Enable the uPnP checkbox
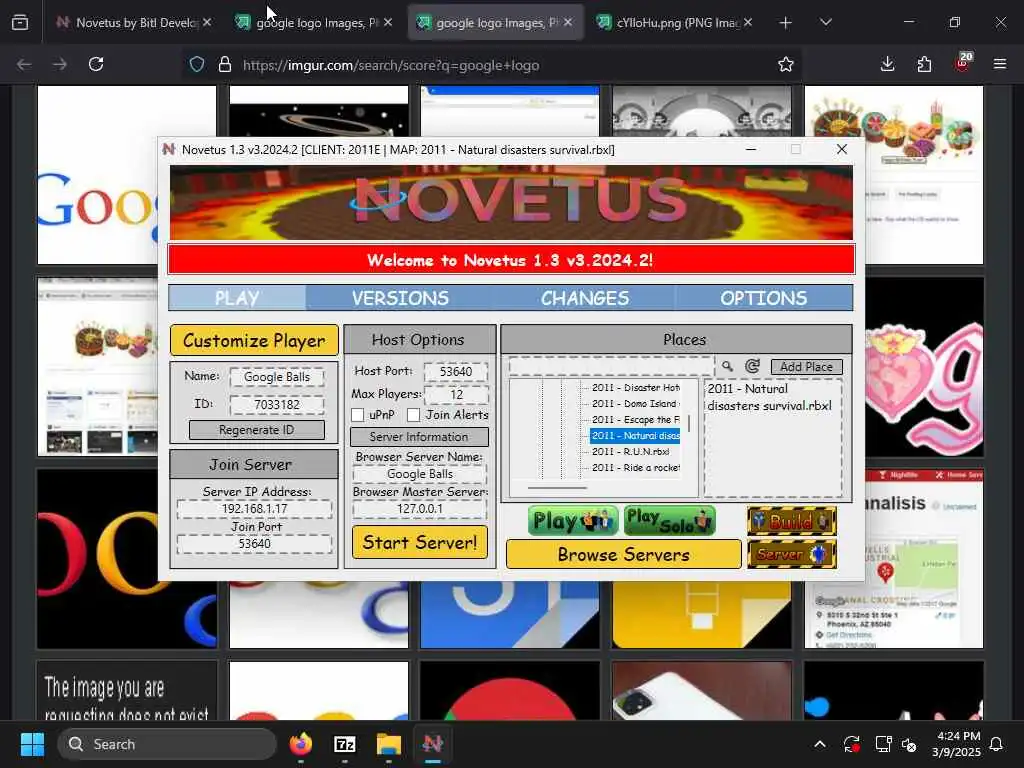The height and width of the screenshot is (768, 1024). pyautogui.click(x=357, y=415)
